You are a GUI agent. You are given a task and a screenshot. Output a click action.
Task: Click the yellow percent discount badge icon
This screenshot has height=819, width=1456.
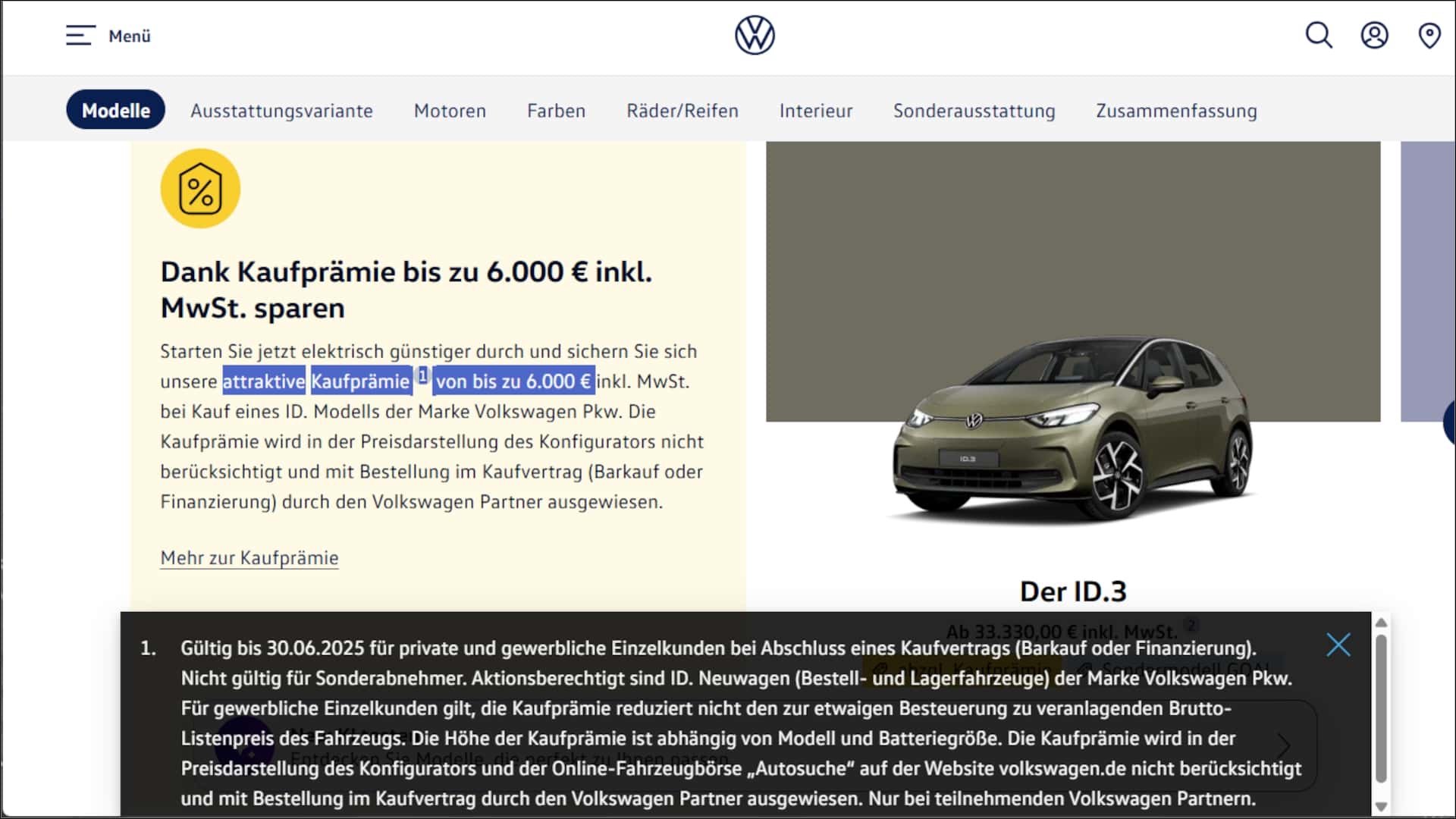tap(199, 188)
